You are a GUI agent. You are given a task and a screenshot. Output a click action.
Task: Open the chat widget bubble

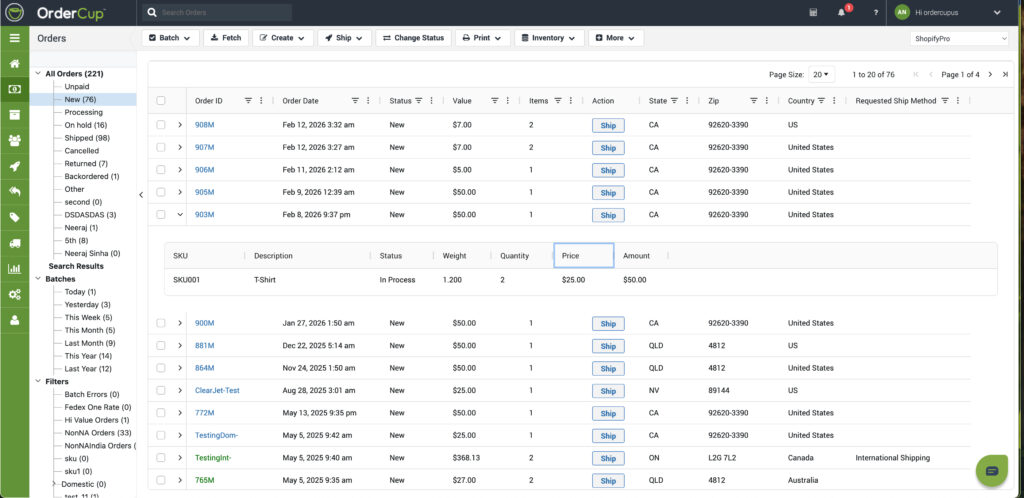click(991, 470)
